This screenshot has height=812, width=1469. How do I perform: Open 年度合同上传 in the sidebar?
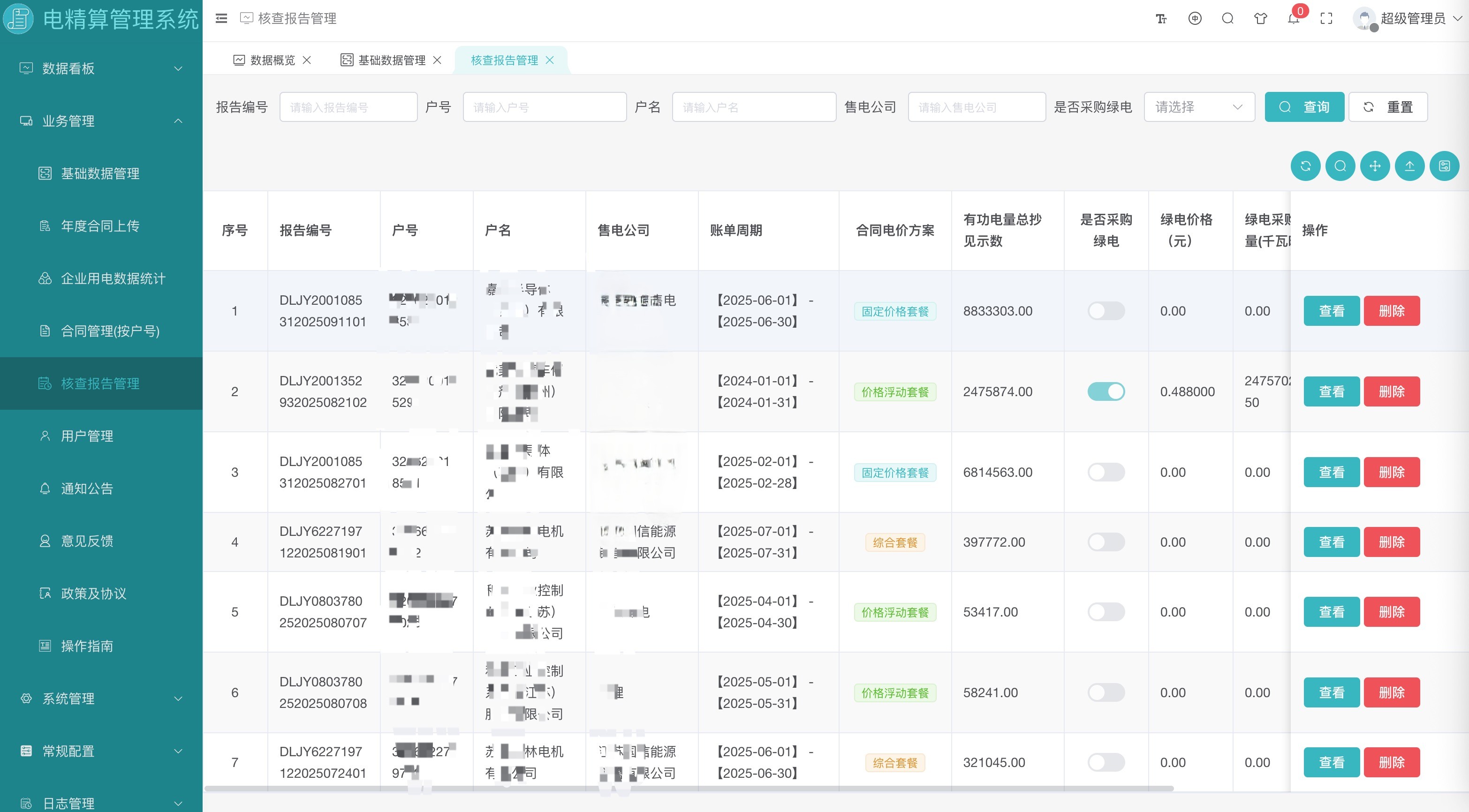(100, 226)
